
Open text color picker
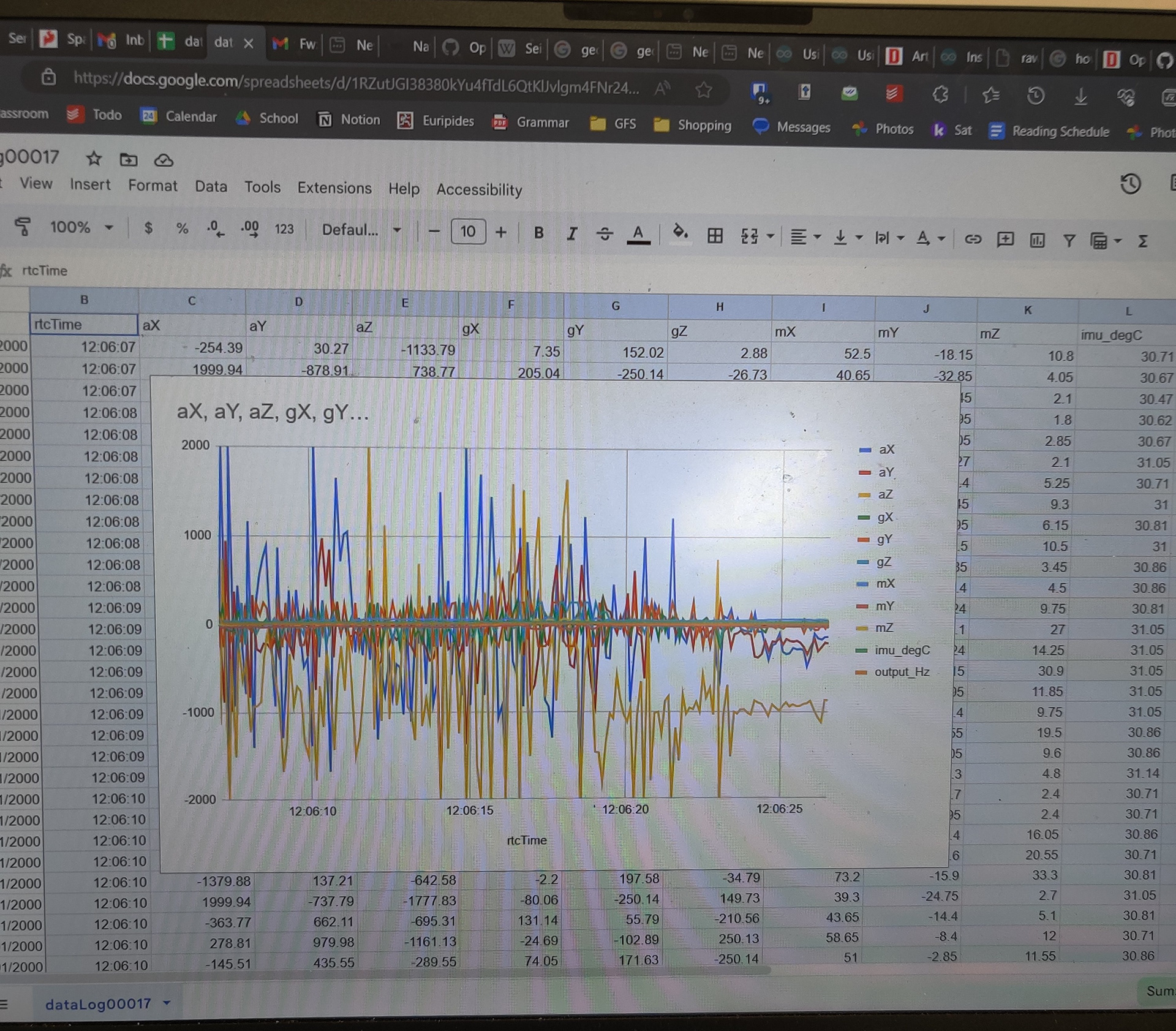tap(638, 235)
